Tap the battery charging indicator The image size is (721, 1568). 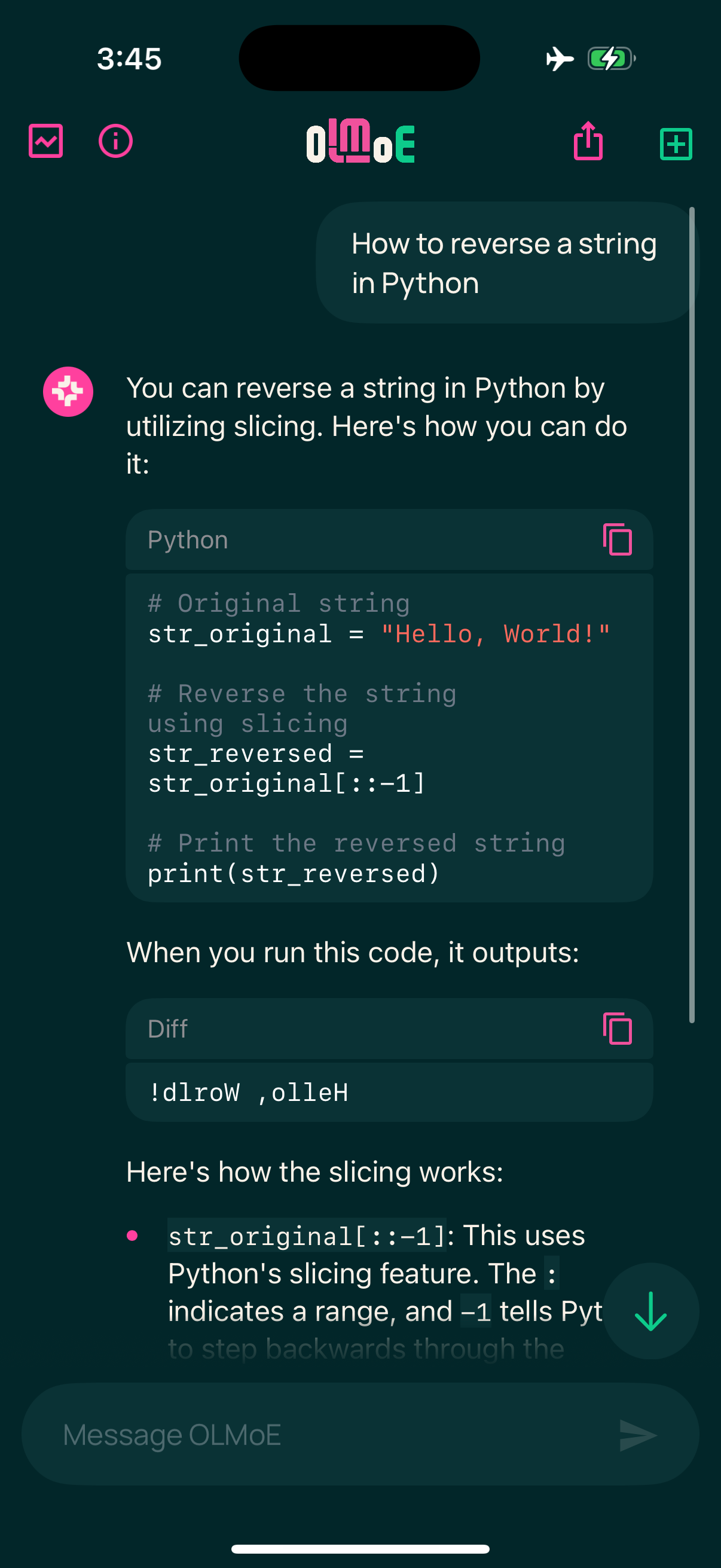(x=612, y=59)
